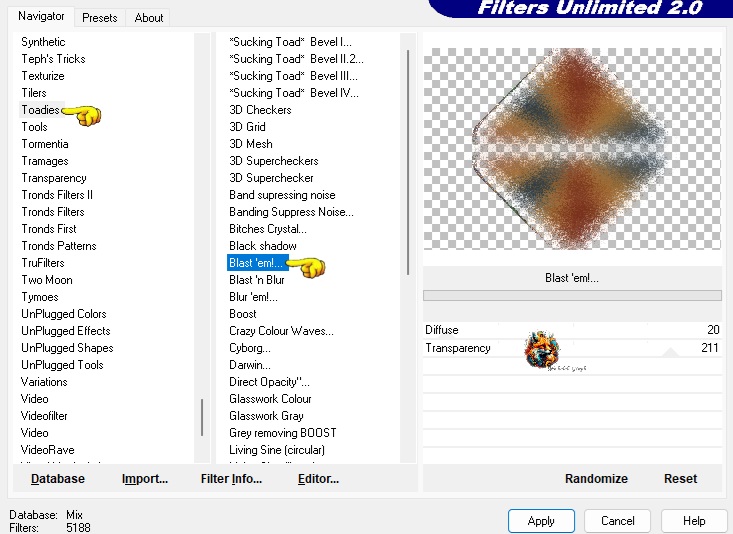This screenshot has height=534, width=733.
Task: Select the Cyborg... filter
Action: (250, 348)
